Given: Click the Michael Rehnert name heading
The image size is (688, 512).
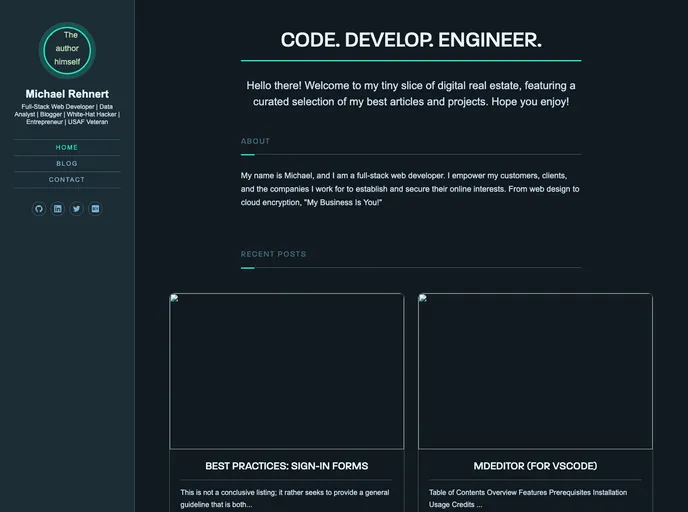Looking at the screenshot, I should [67, 94].
